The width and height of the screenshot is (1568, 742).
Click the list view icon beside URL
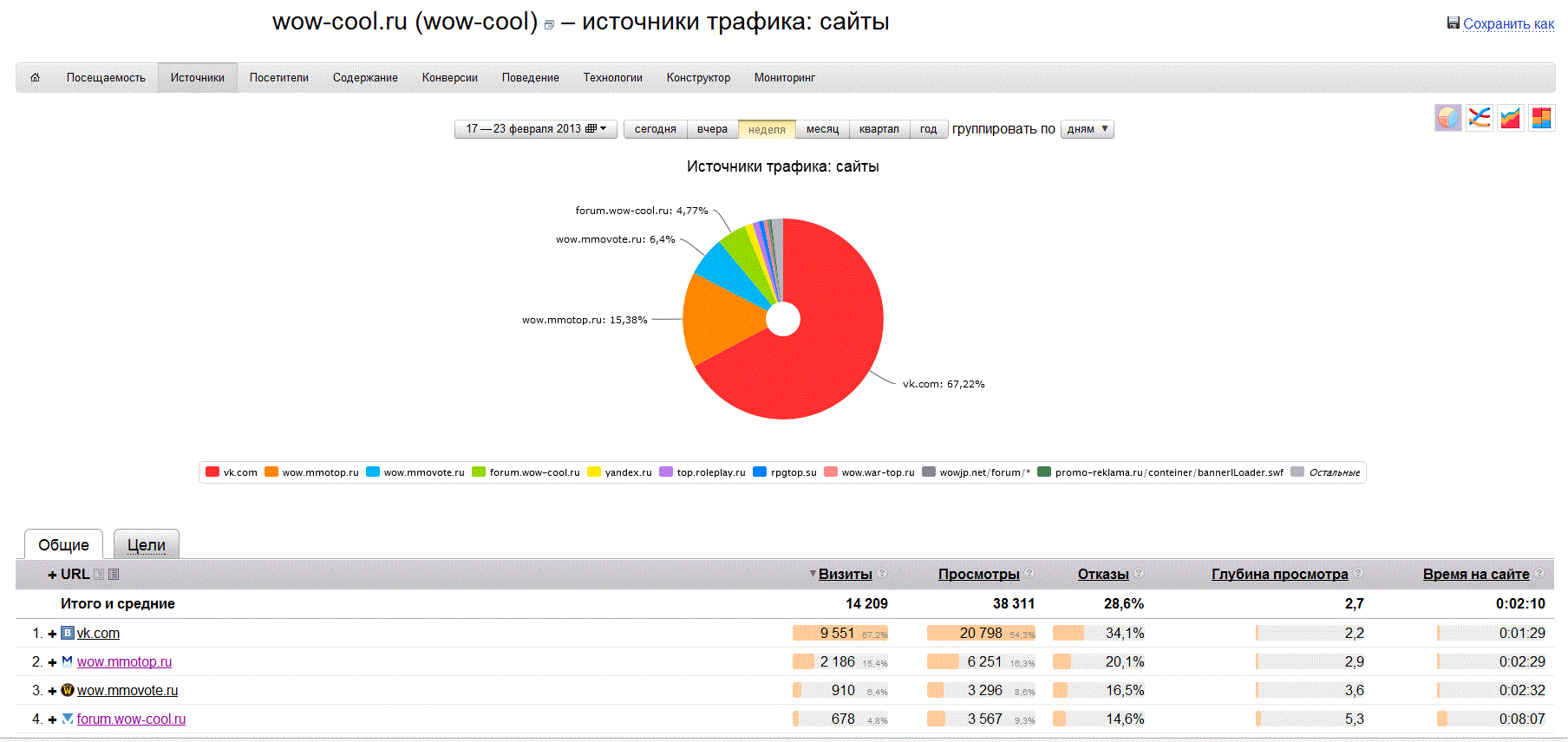click(x=114, y=574)
